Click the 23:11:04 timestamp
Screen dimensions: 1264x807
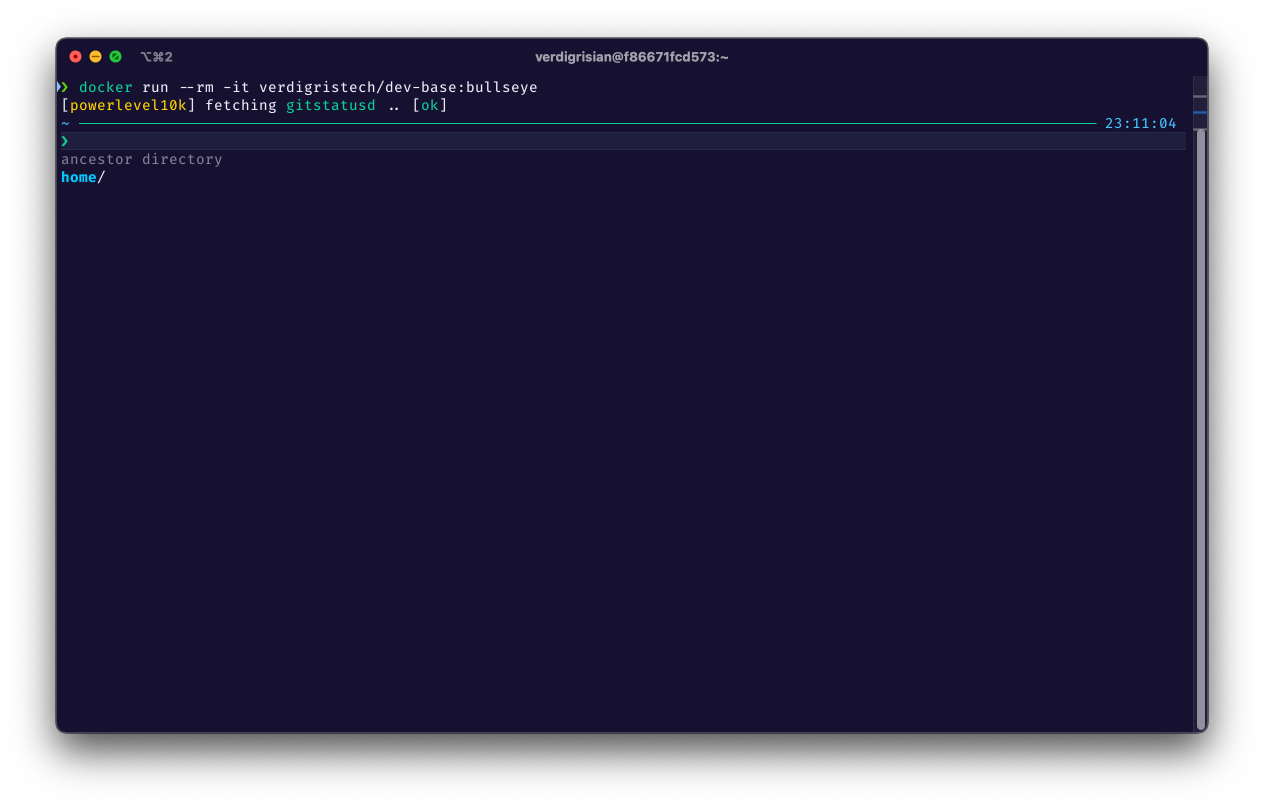tap(1140, 123)
